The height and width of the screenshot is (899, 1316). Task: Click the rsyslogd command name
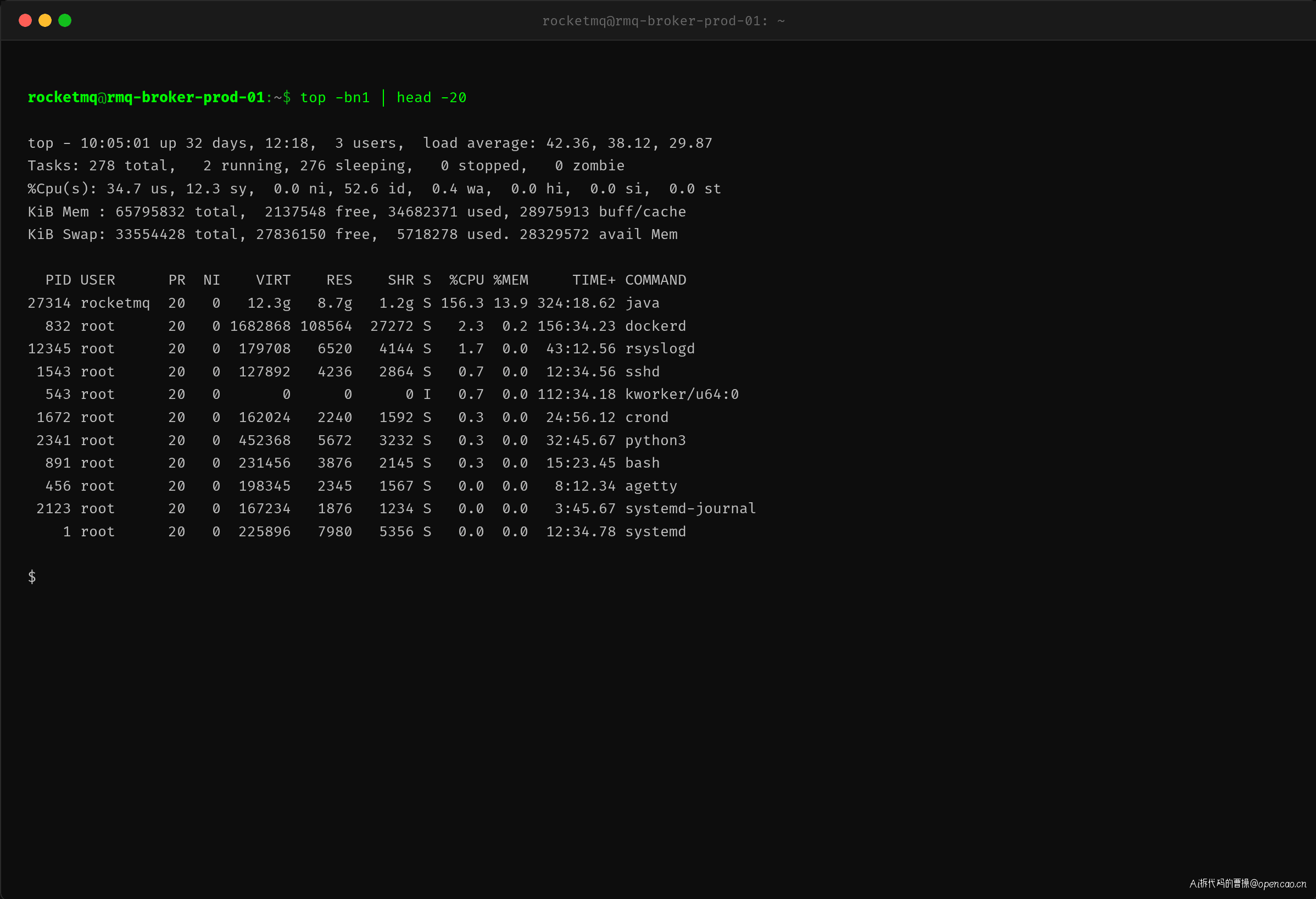click(660, 348)
